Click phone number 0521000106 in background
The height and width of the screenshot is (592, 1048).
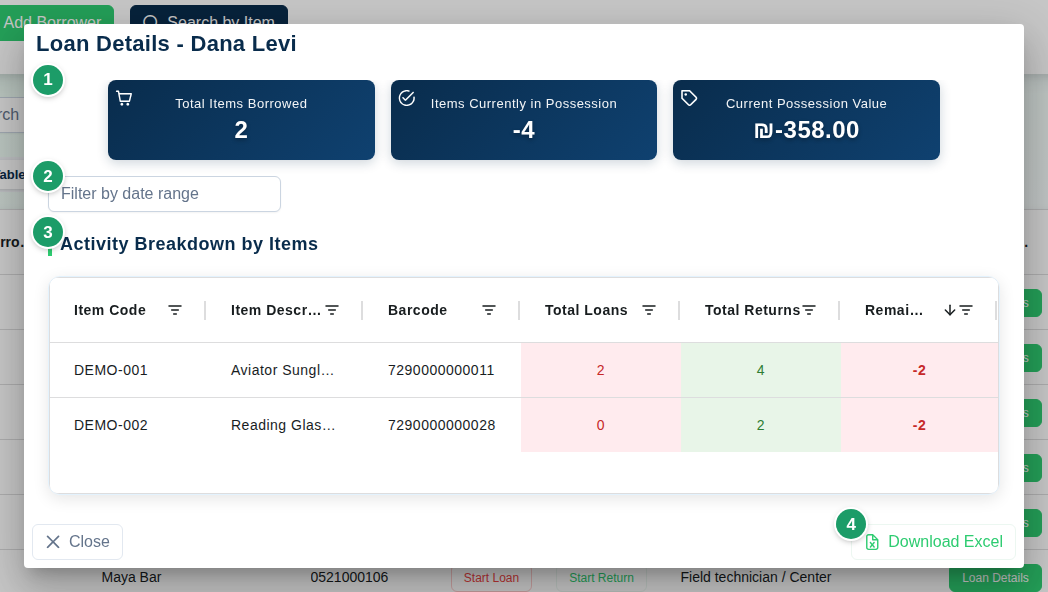point(349,578)
